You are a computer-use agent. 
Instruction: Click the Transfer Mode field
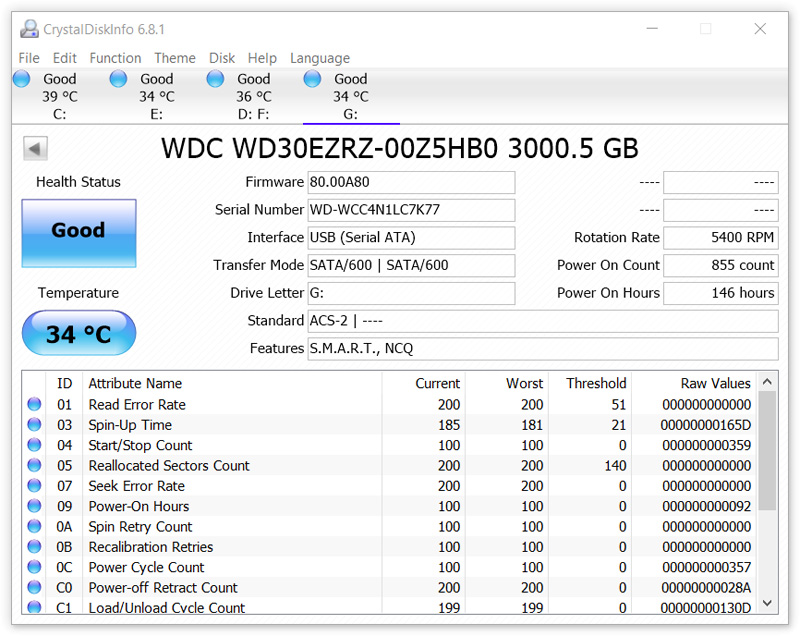coord(411,265)
